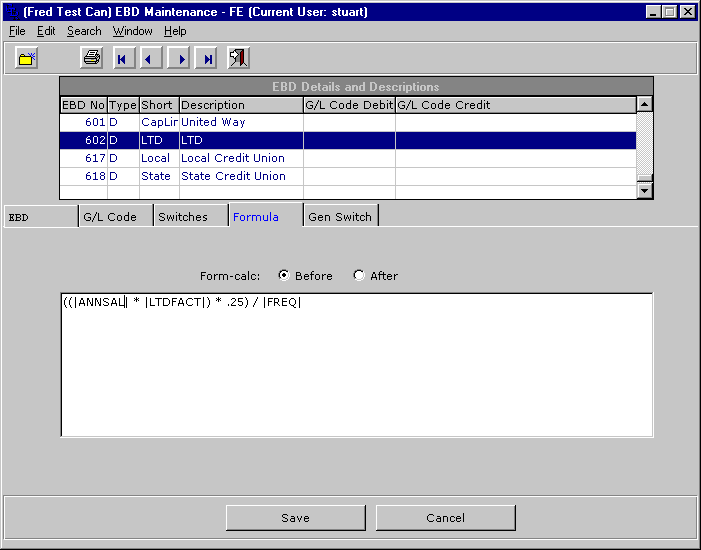Select the Before radio button
The image size is (701, 550).
pyautogui.click(x=283, y=275)
